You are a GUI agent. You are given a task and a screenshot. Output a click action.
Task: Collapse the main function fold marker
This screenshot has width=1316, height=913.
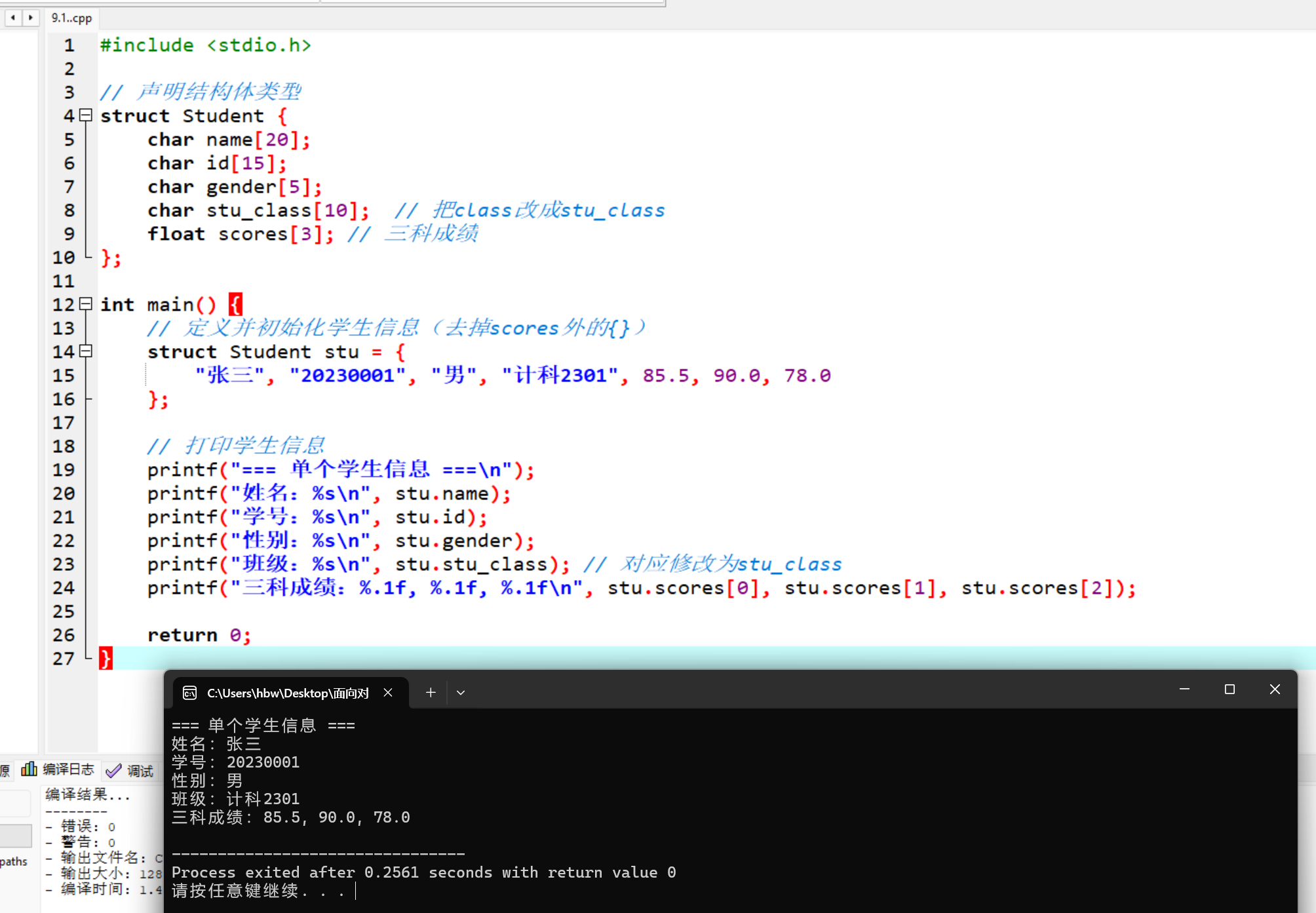pyautogui.click(x=86, y=304)
